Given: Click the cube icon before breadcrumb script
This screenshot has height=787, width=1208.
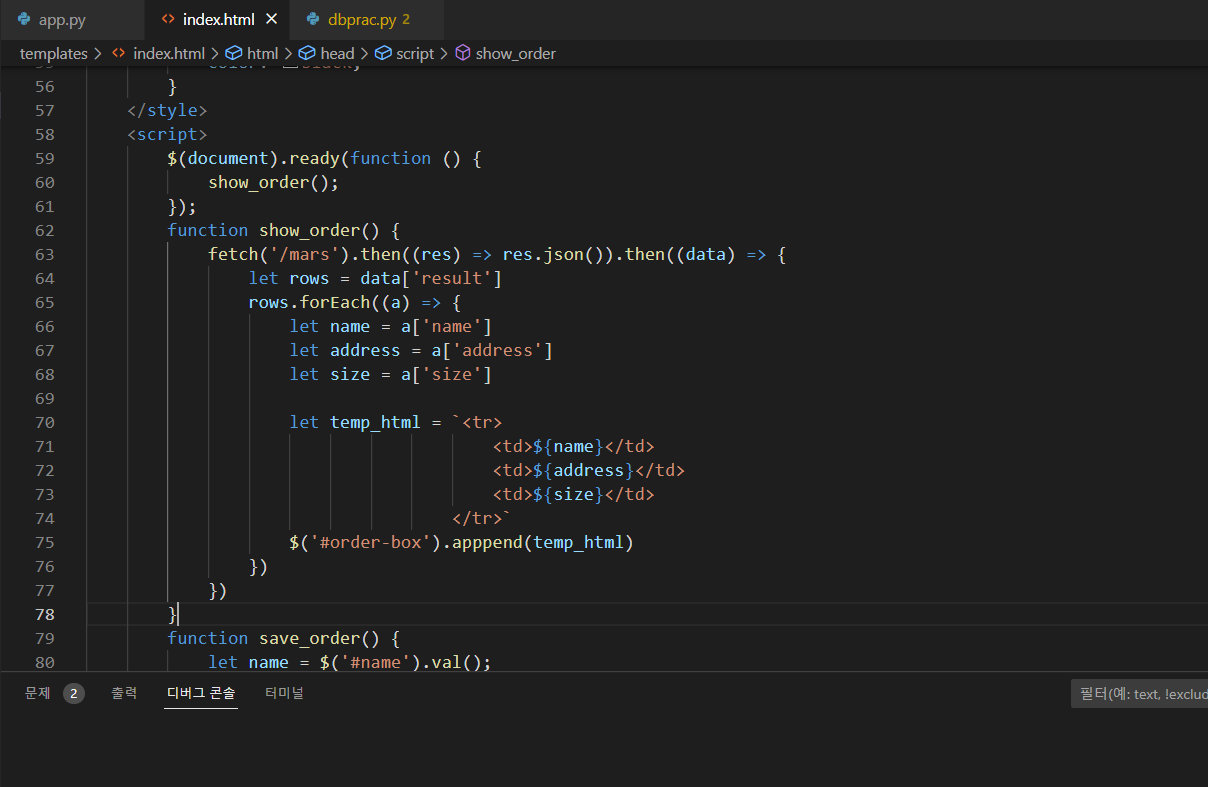Looking at the screenshot, I should click(x=382, y=54).
